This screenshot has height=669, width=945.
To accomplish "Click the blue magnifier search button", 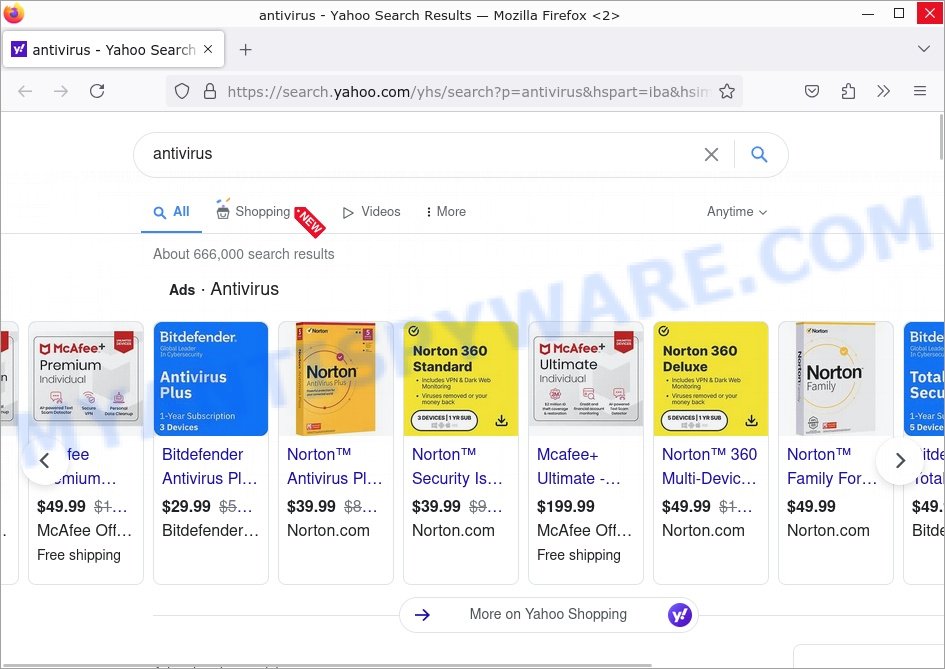I will [x=759, y=154].
